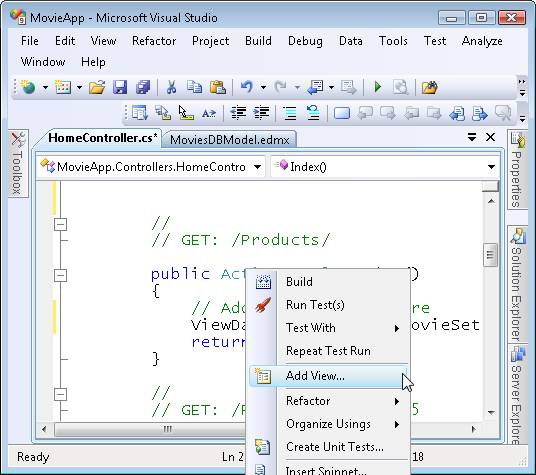The width and height of the screenshot is (536, 475).
Task: Open the Toolbox side panel
Action: coord(18,163)
